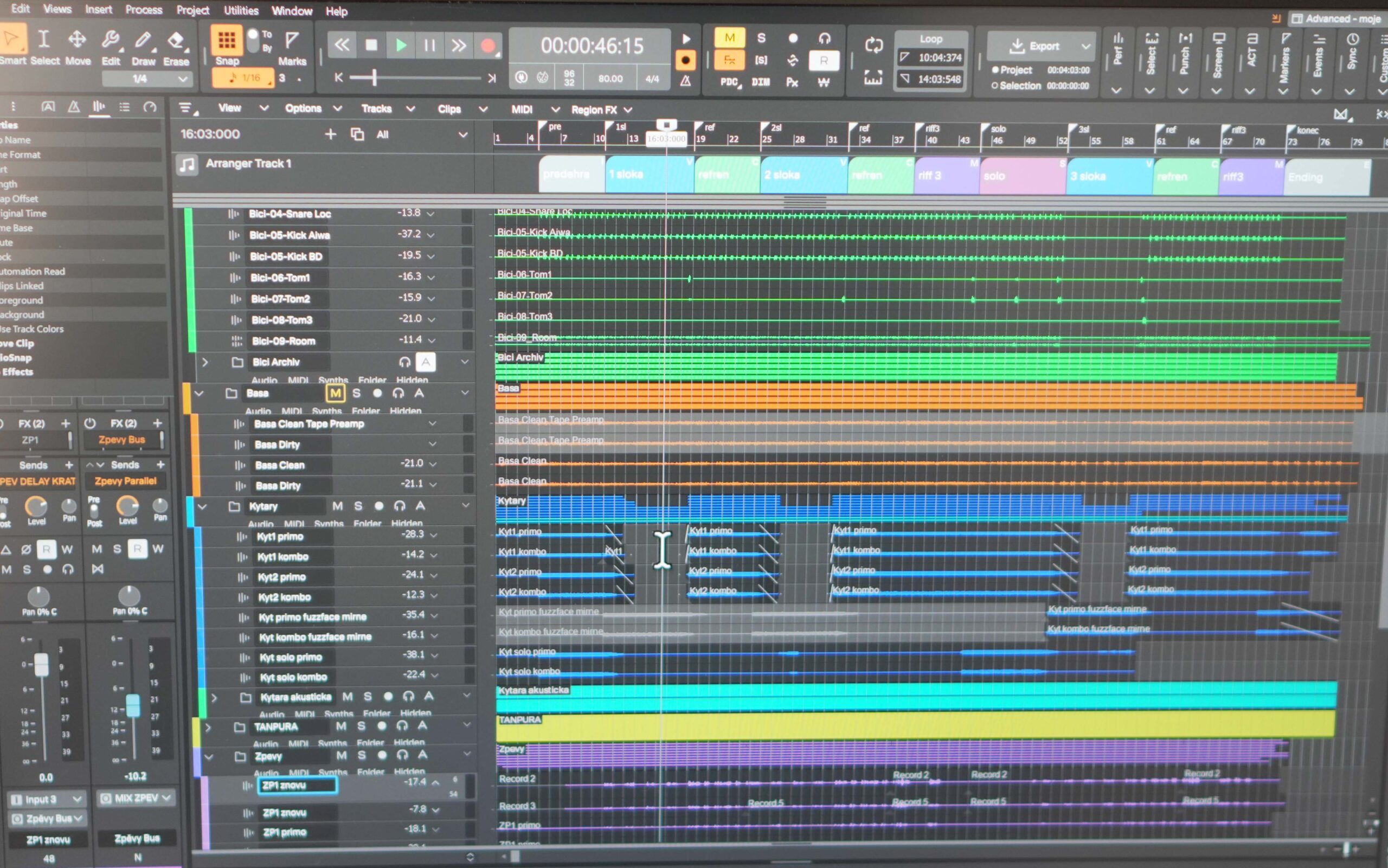Click the duplicate track icon

point(357,134)
